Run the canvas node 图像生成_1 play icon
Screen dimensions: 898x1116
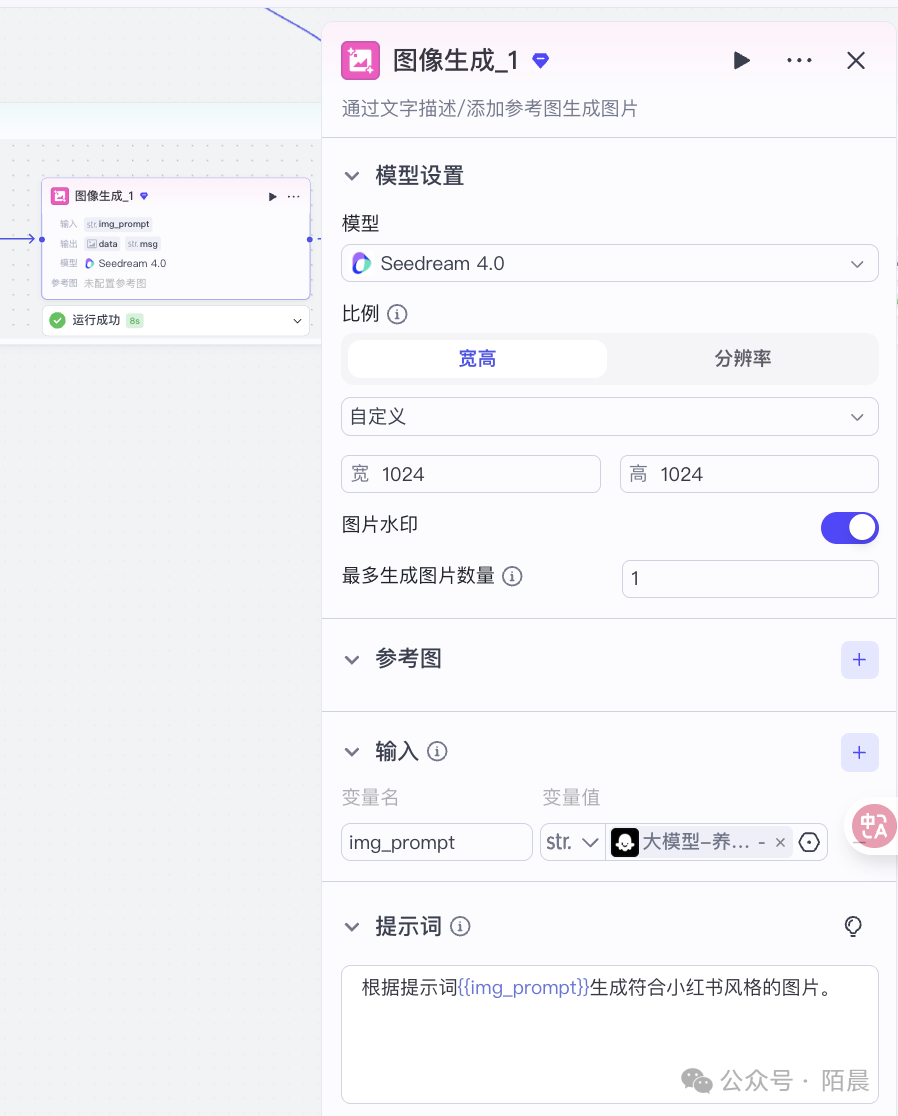273,196
